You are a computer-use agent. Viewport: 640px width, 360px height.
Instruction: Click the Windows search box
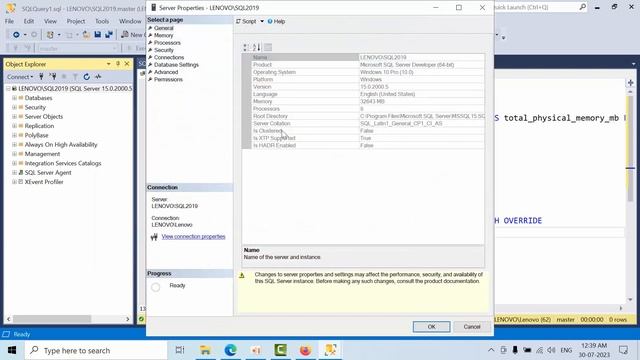click(x=96, y=350)
